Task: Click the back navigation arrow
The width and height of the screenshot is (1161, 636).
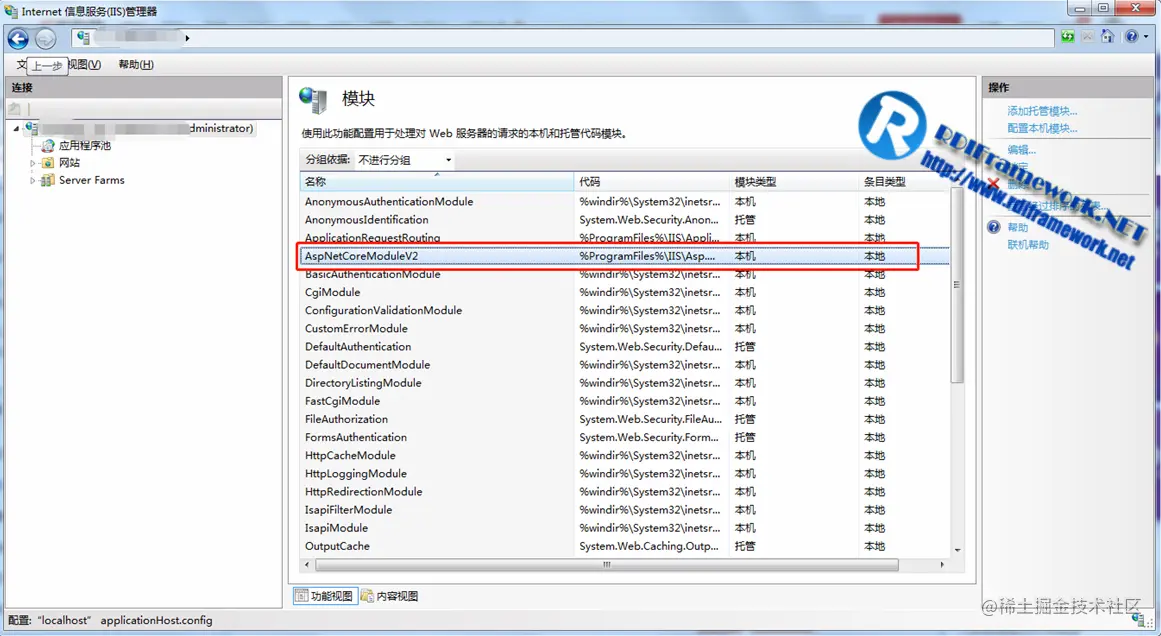Action: coord(18,39)
